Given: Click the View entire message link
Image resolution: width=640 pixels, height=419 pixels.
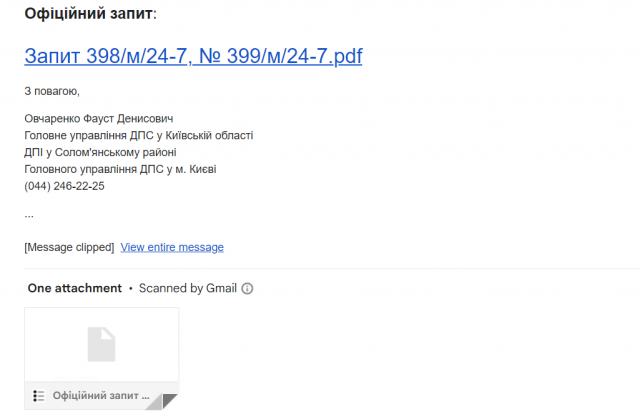Looking at the screenshot, I should click(x=172, y=247).
